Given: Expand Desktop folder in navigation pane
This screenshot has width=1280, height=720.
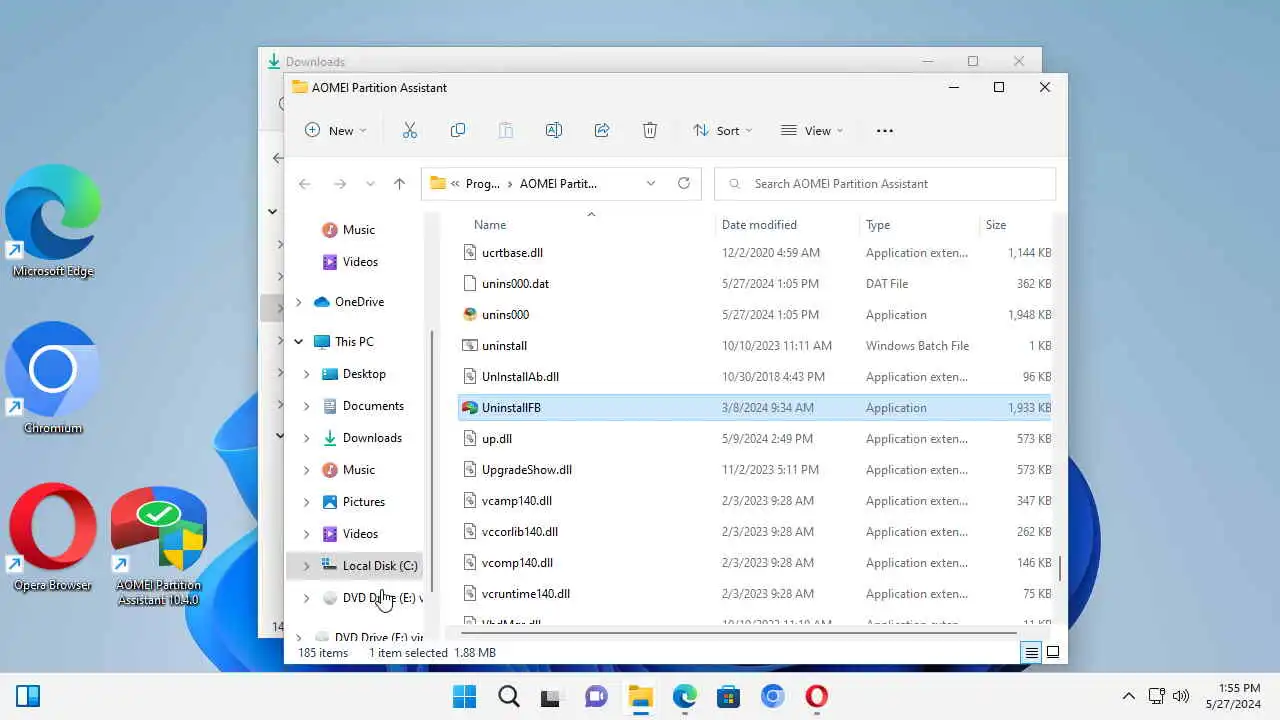Looking at the screenshot, I should pos(306,374).
